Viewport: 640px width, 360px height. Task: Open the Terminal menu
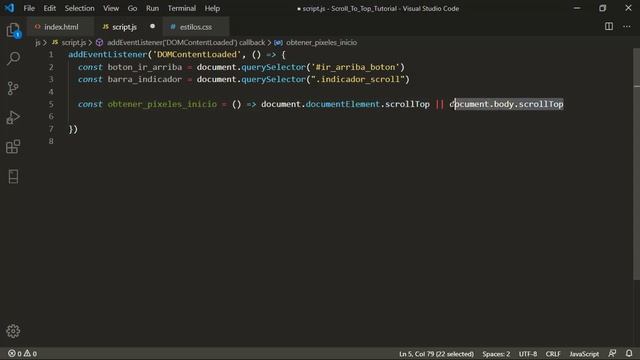(x=182, y=8)
